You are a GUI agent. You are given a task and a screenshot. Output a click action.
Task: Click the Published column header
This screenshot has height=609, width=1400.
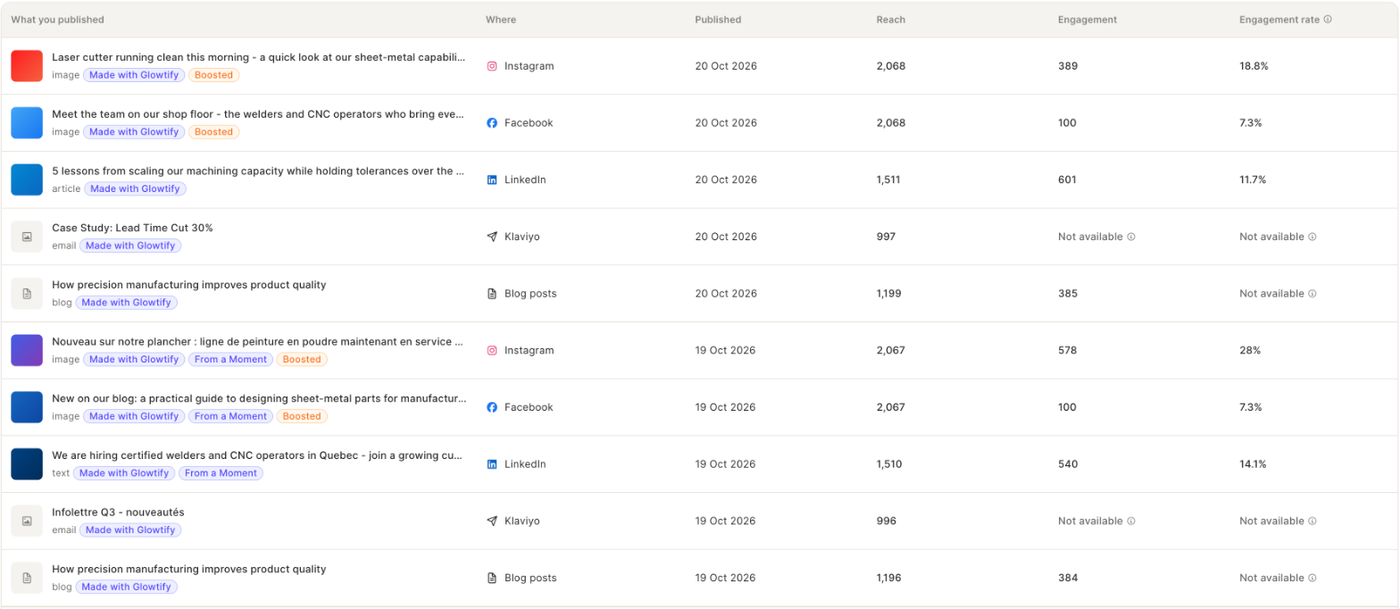click(718, 20)
